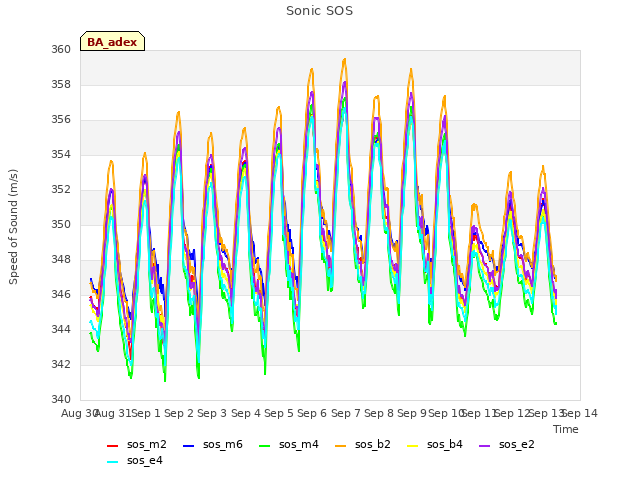This screenshot has height=480, width=640.
Task: Toggle the sos_b2 legend entry
Action: pyautogui.click(x=362, y=444)
